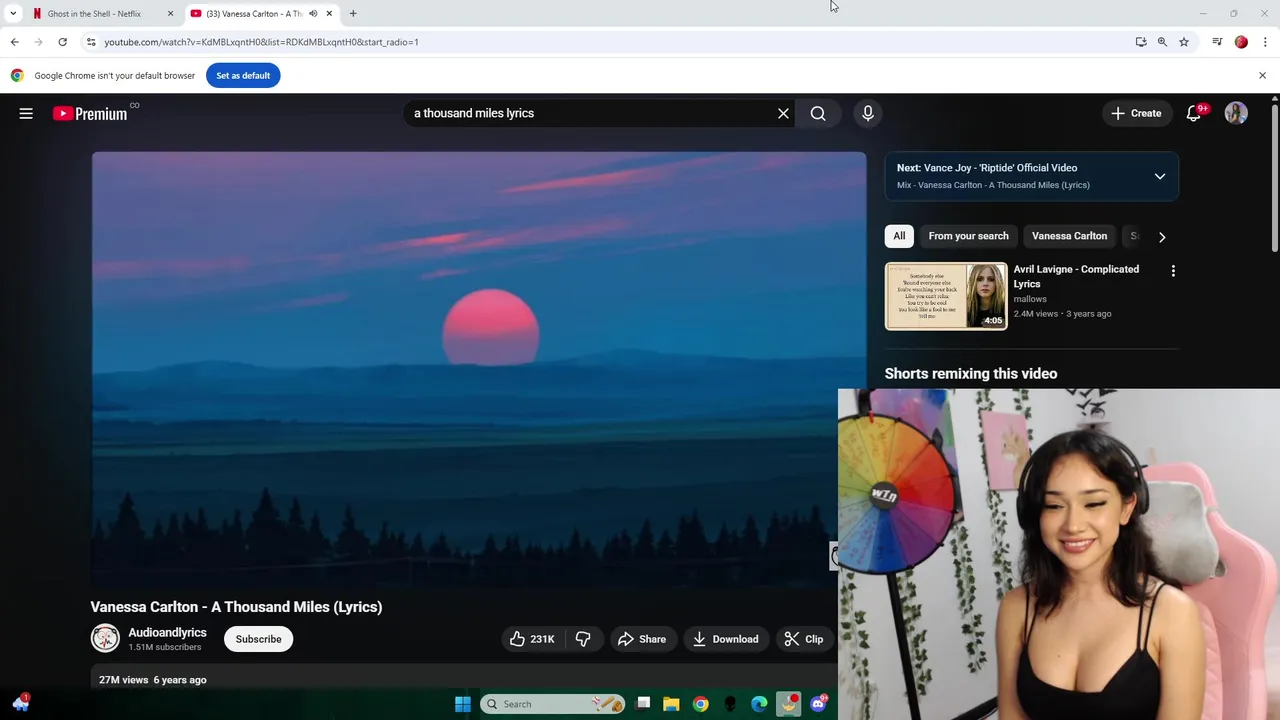Expand the Mix playlist panel chevron
This screenshot has height=720, width=1280.
click(x=1160, y=176)
